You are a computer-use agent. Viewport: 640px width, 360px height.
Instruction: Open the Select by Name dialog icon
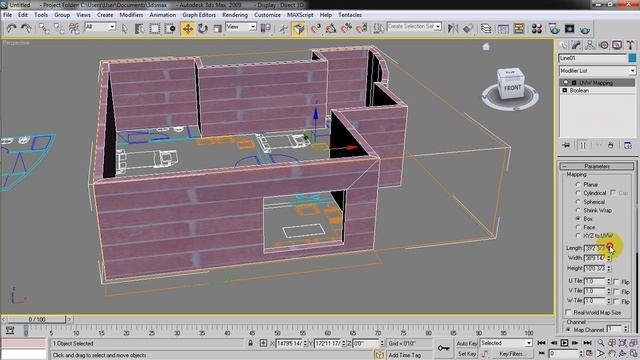coord(139,29)
